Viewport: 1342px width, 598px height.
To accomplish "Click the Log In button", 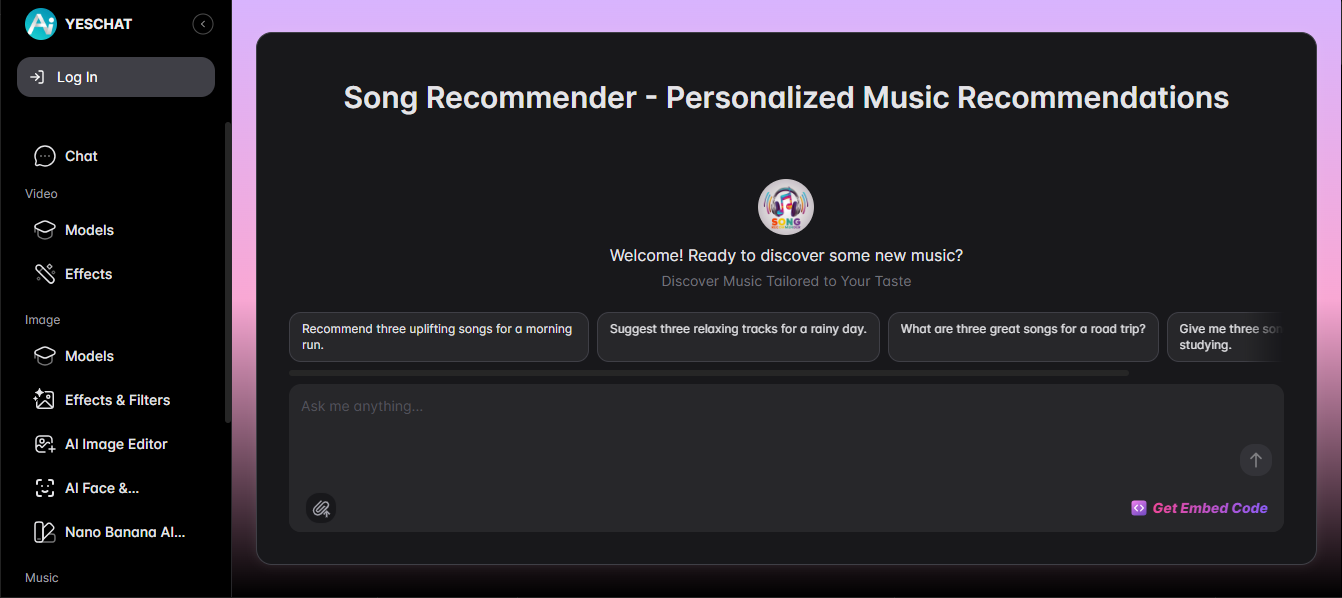I will pyautogui.click(x=115, y=76).
